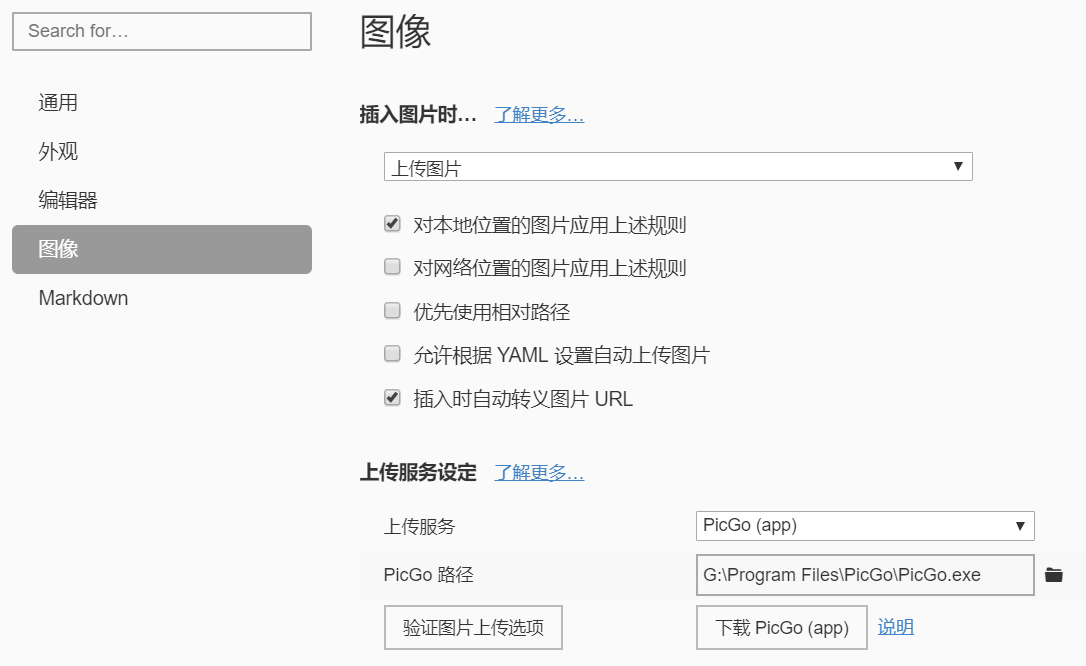Expand the 'PicGo (app)' upload service dropdown
The width and height of the screenshot is (1086, 666).
pos(865,526)
